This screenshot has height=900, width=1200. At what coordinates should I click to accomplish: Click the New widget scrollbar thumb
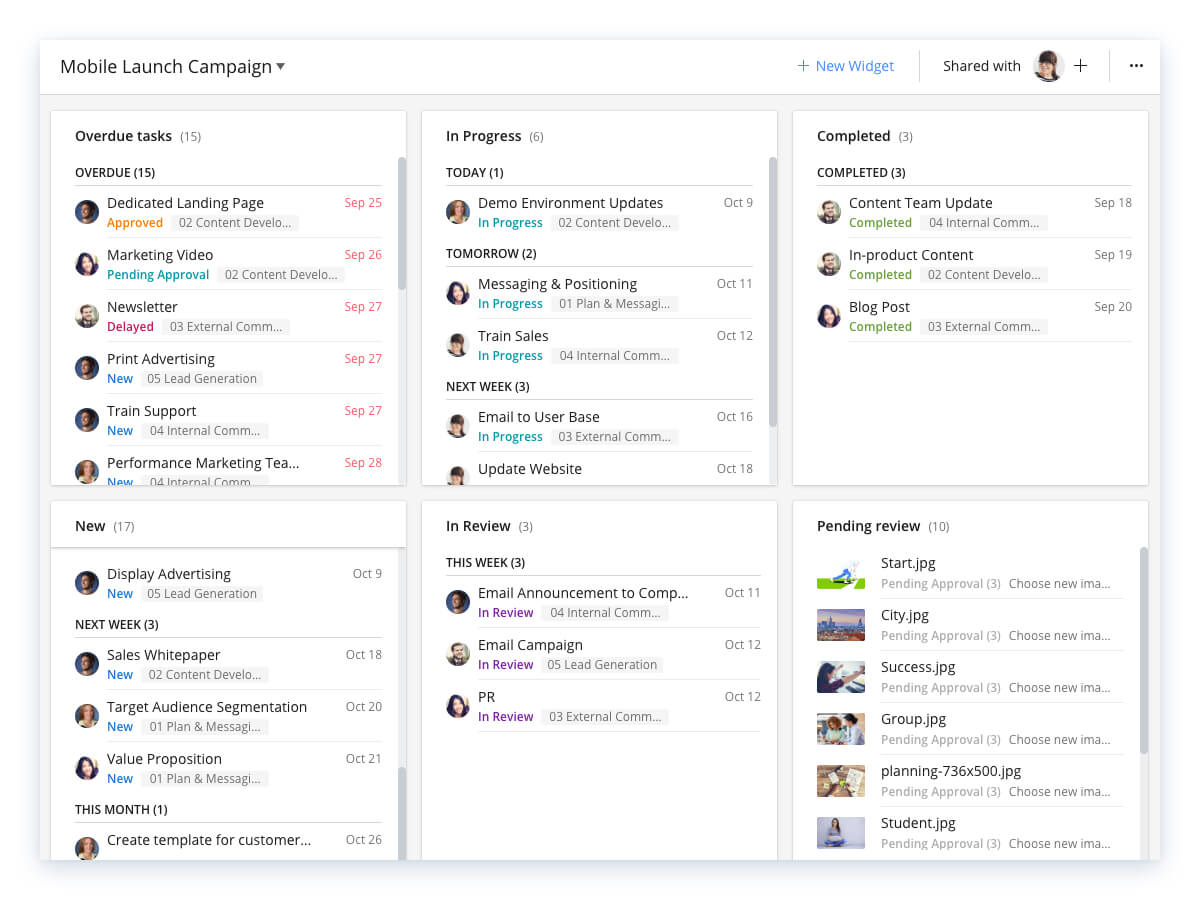pyautogui.click(x=402, y=813)
